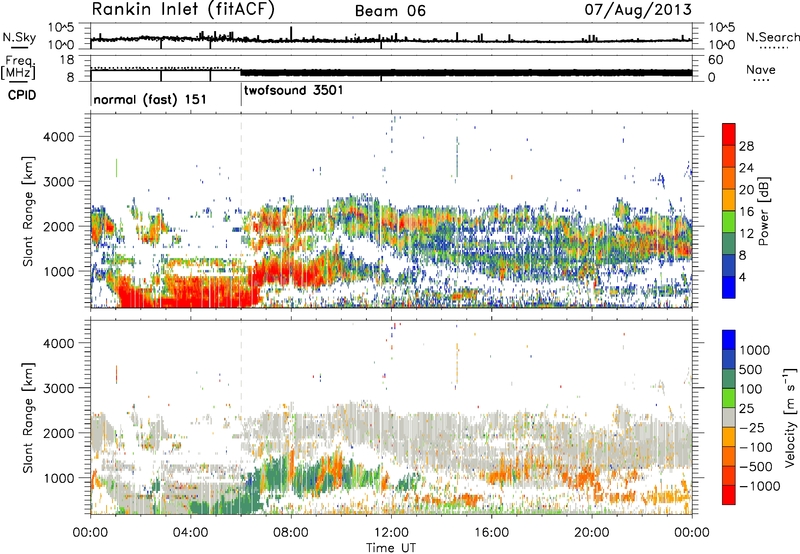This screenshot has height=554, width=800.
Task: Click '4000' on the power panel range axis
Action: [59, 137]
